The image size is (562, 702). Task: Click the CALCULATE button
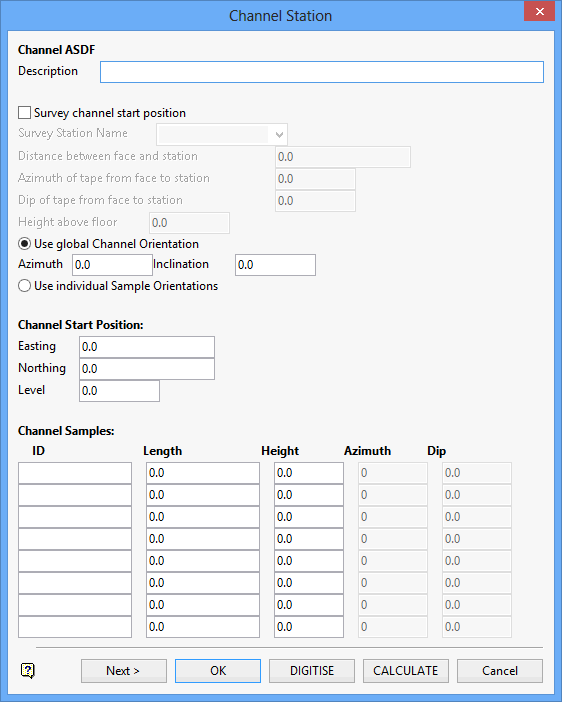coord(406,671)
